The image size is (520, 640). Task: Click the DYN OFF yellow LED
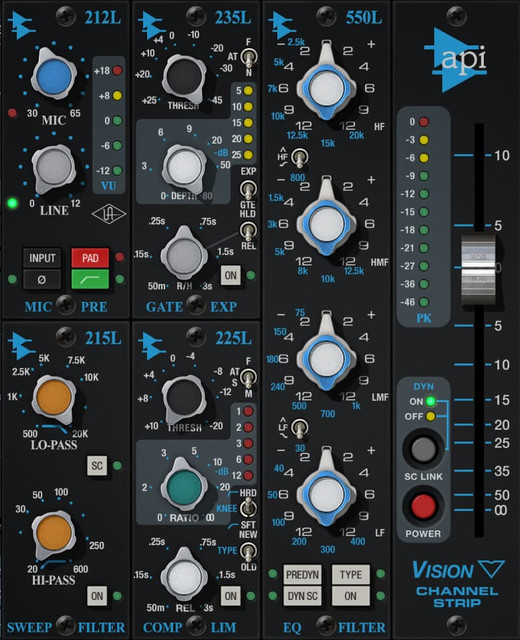pyautogui.click(x=431, y=417)
